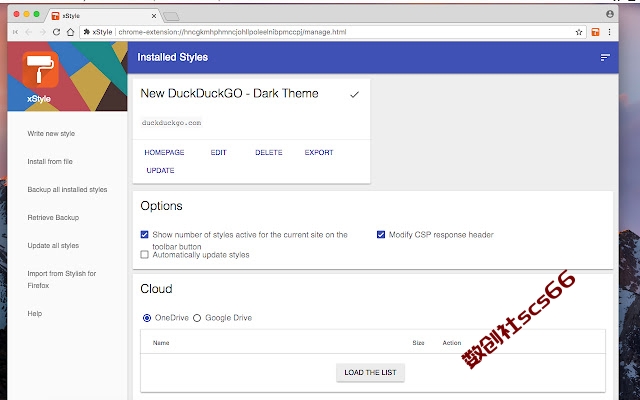
Task: Click EXPORT on the DuckDuckGO style
Action: click(x=319, y=152)
